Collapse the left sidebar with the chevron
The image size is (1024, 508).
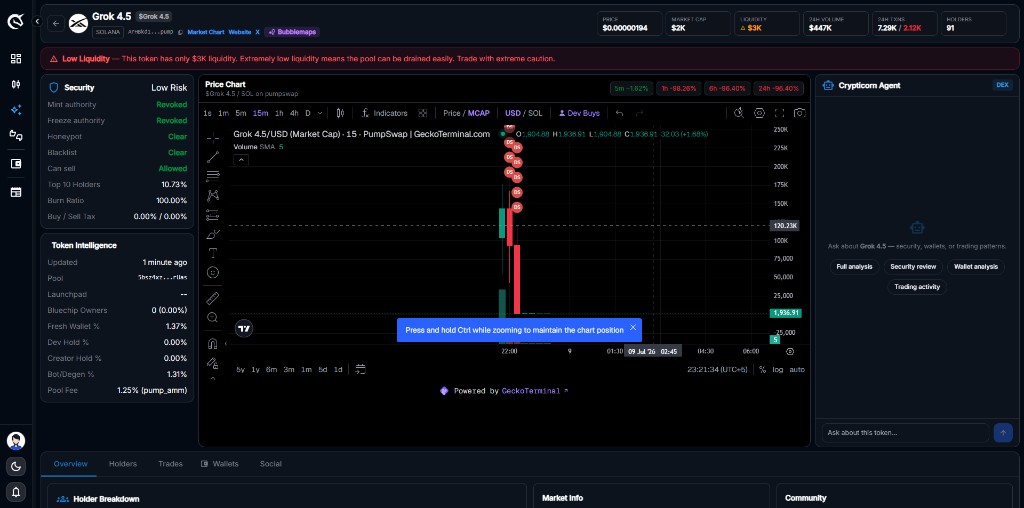(x=37, y=22)
